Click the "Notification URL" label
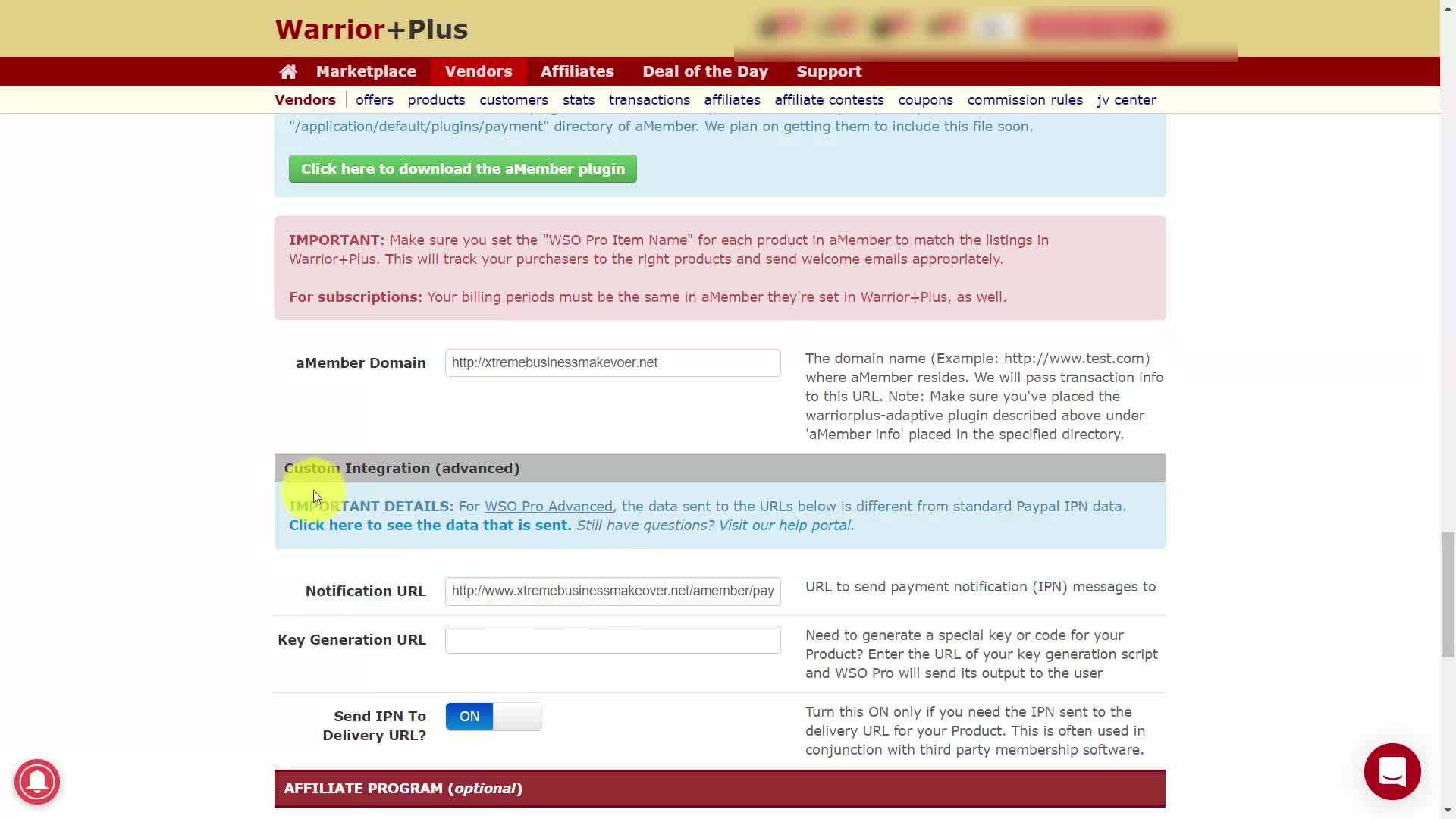The height and width of the screenshot is (819, 1456). tap(366, 591)
